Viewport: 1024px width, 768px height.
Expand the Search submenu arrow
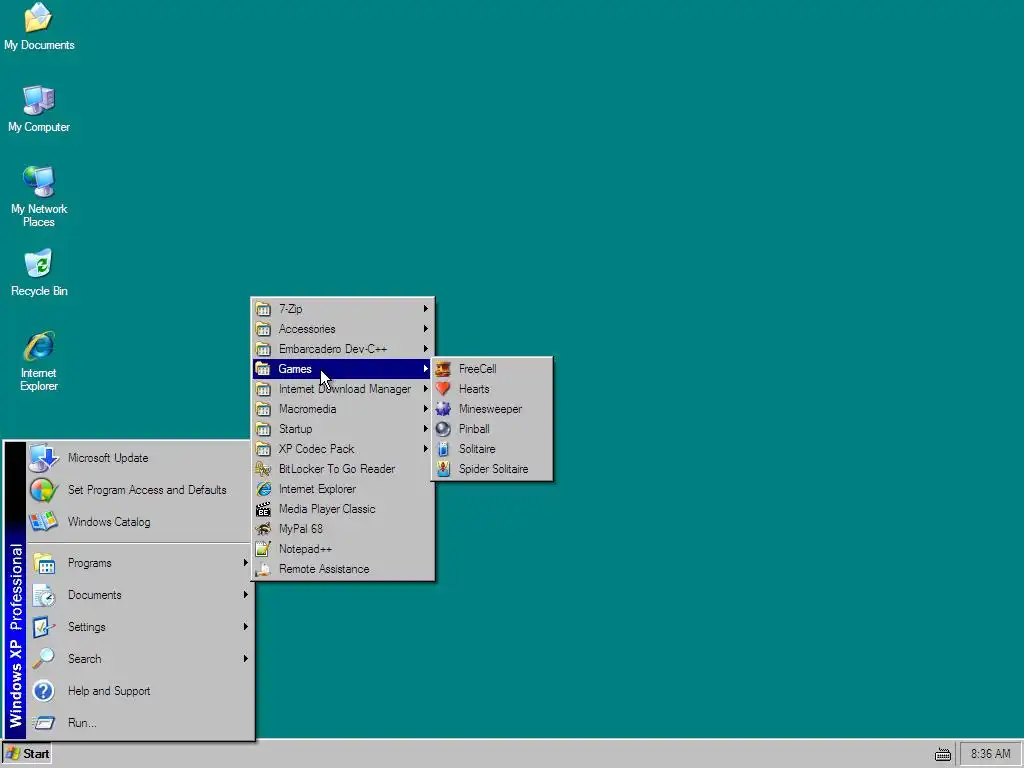click(x=246, y=658)
